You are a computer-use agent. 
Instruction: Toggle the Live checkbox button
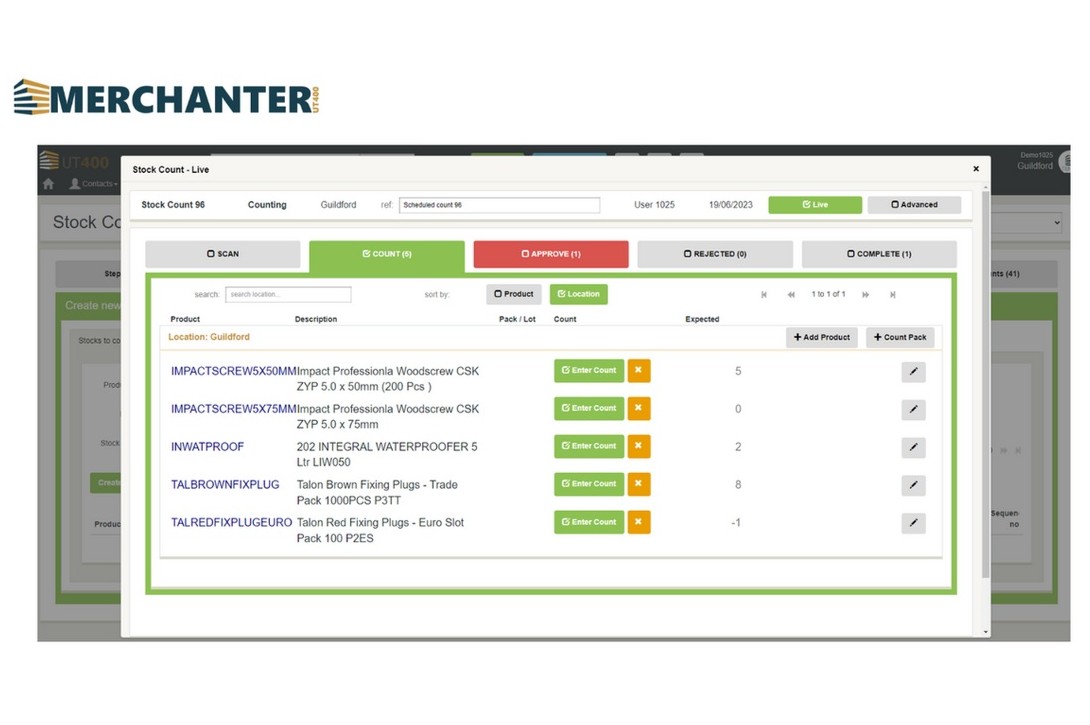coord(814,205)
